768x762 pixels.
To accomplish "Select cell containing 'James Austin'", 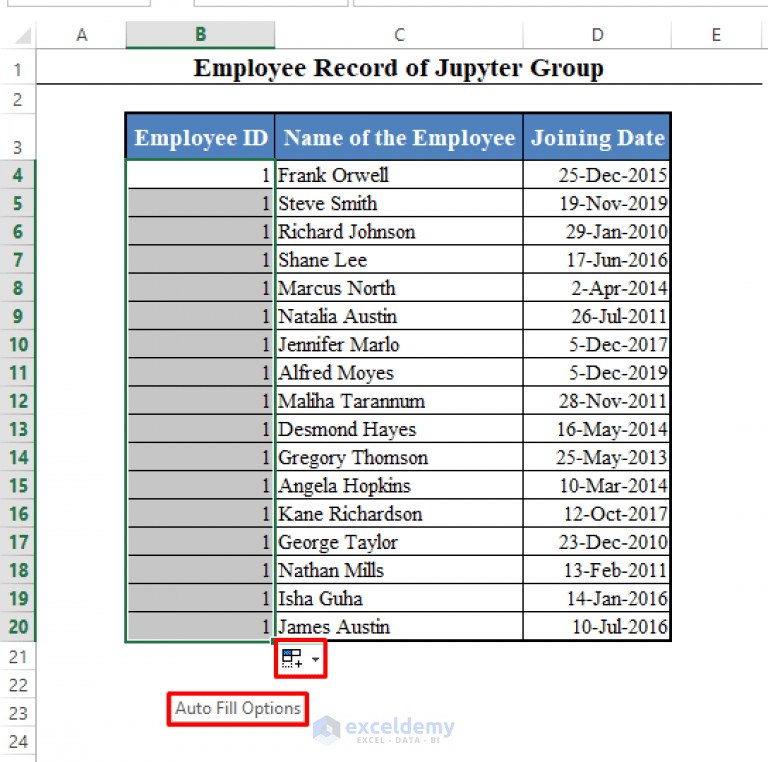I will tap(399, 626).
